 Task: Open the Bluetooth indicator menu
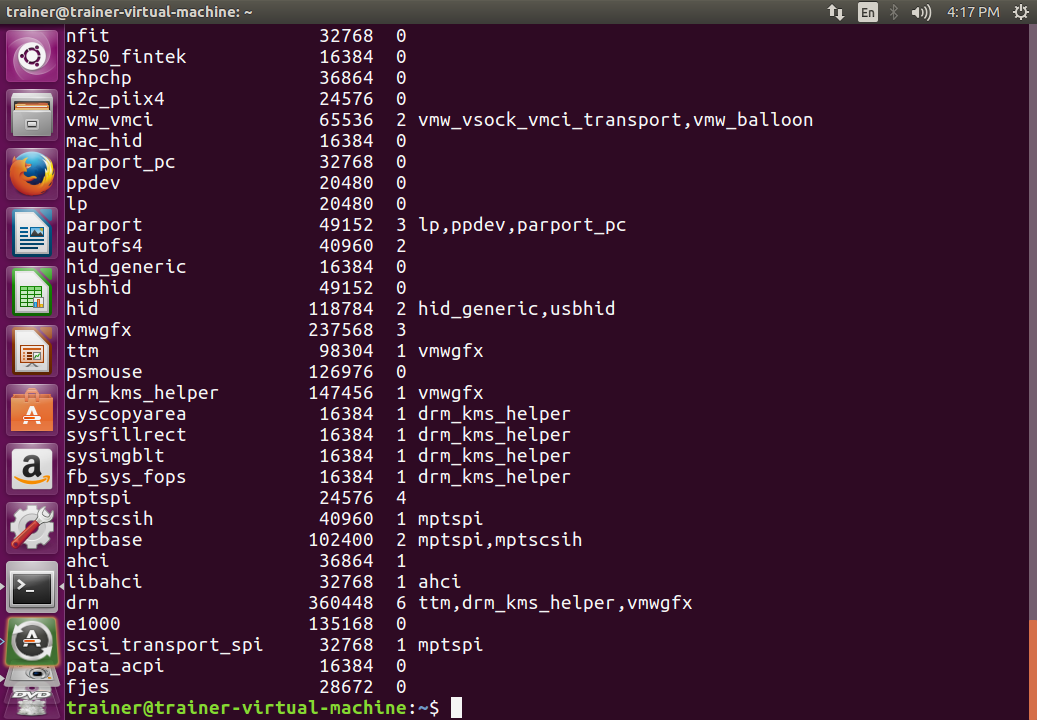[893, 12]
